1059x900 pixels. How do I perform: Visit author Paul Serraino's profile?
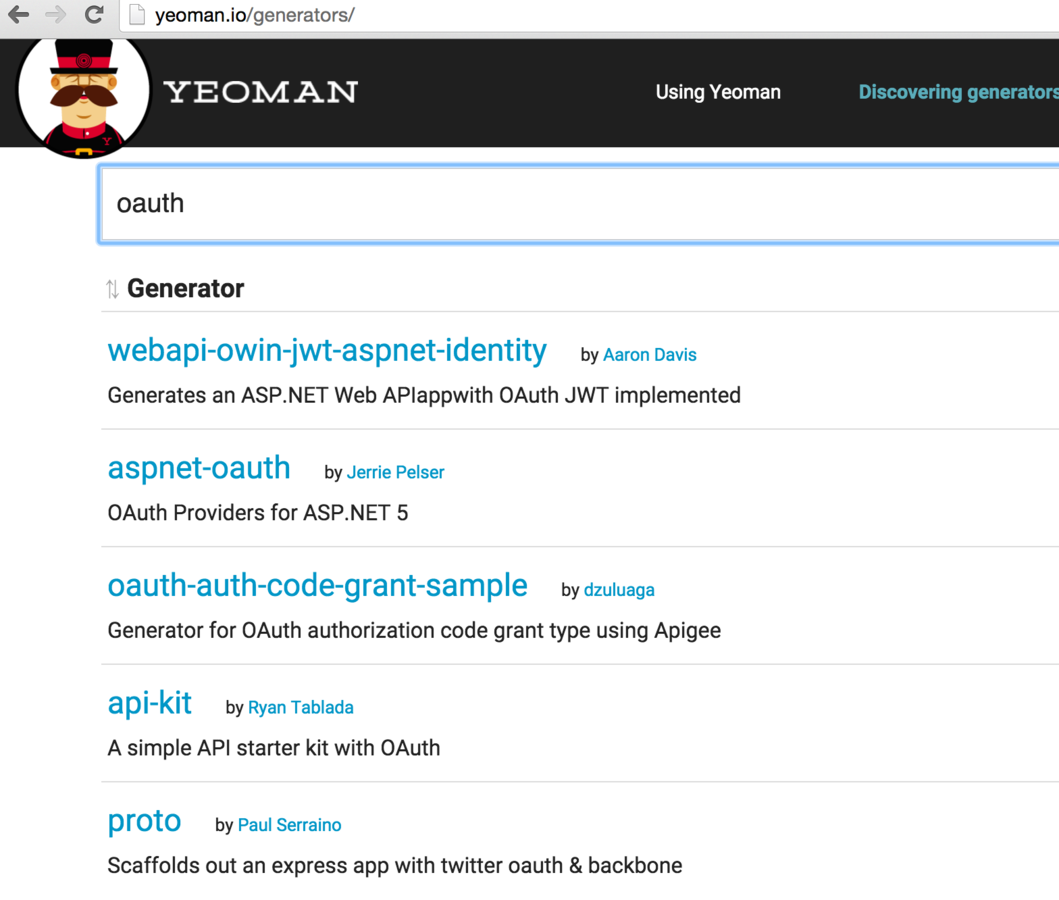click(x=289, y=825)
